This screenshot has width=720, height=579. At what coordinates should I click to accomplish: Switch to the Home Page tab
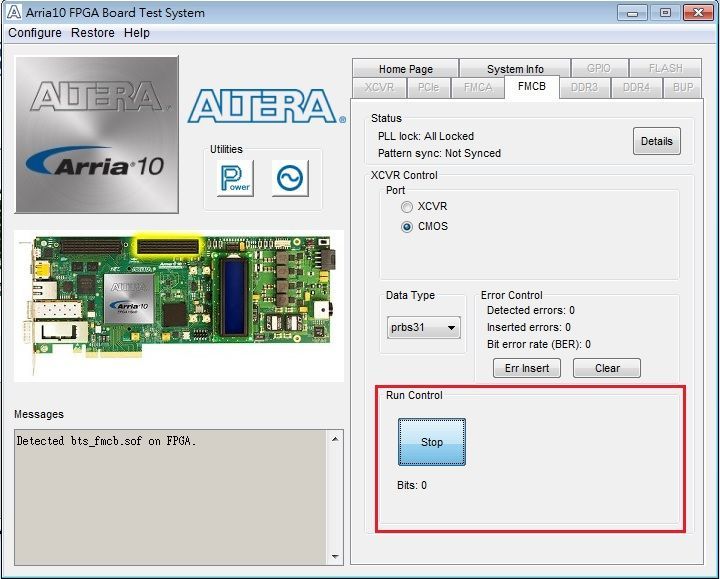(405, 69)
